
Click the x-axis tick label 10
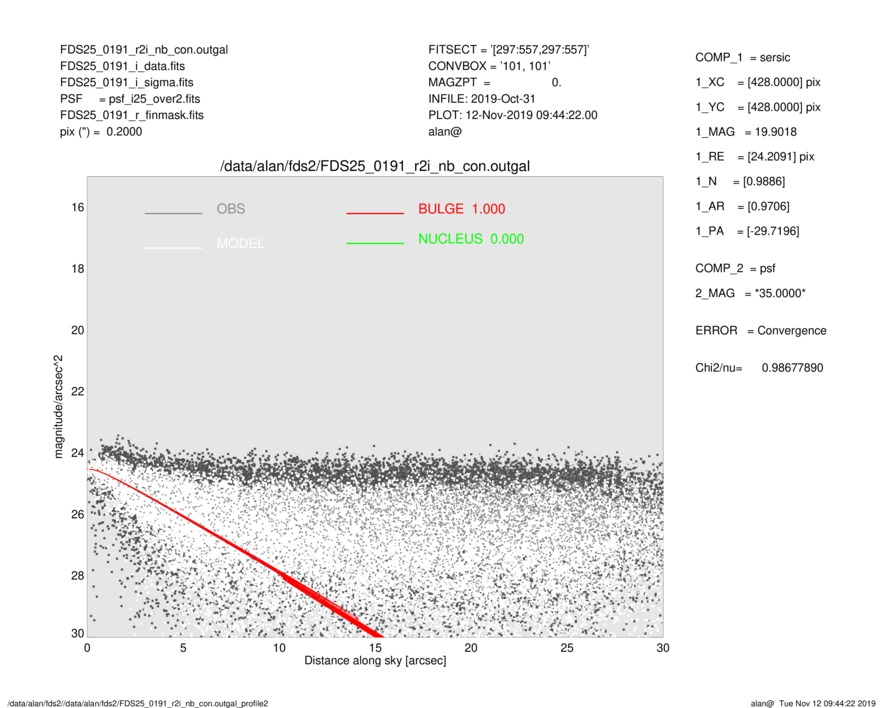279,648
